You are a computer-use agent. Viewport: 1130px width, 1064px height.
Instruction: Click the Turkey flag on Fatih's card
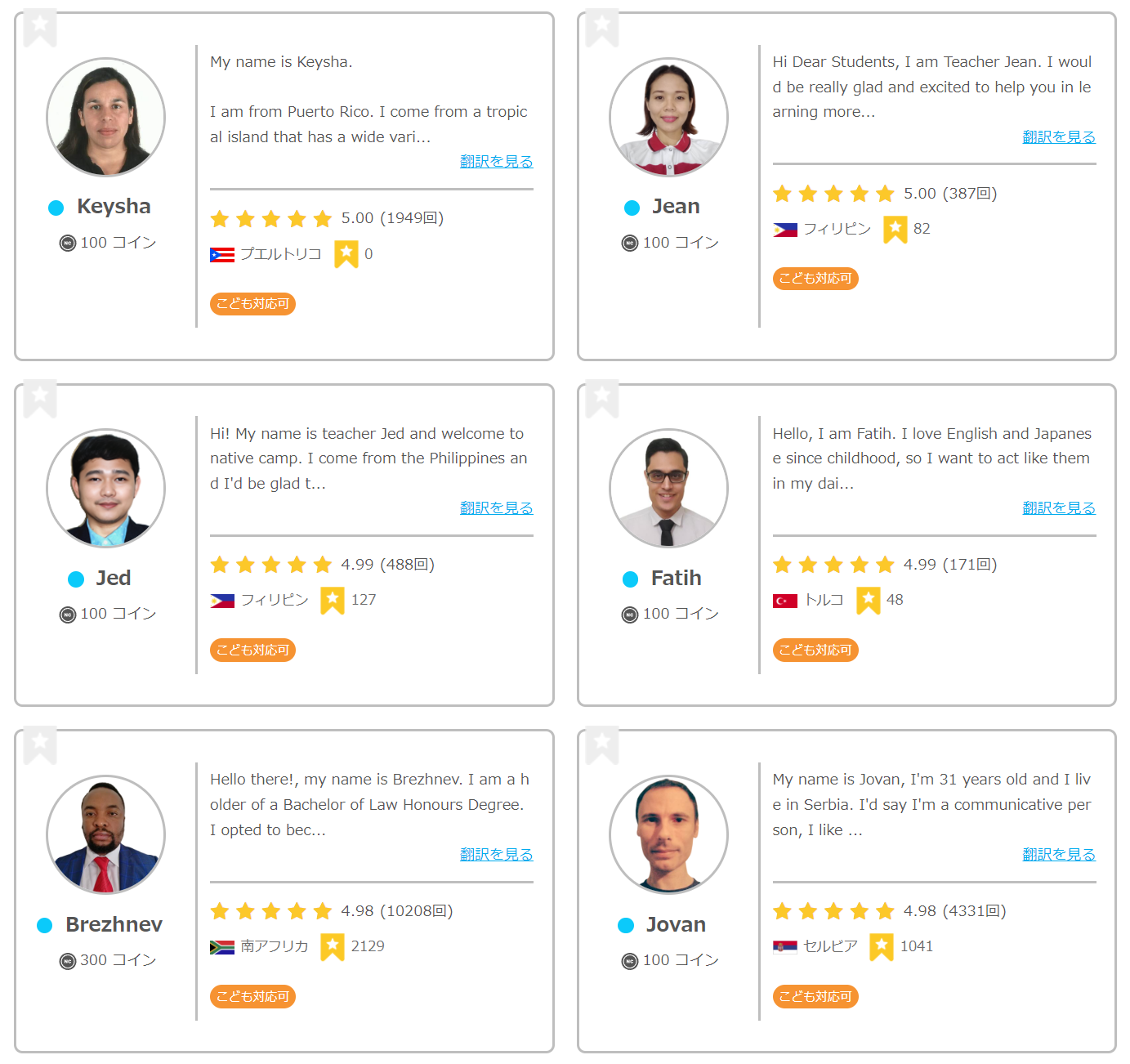[784, 601]
